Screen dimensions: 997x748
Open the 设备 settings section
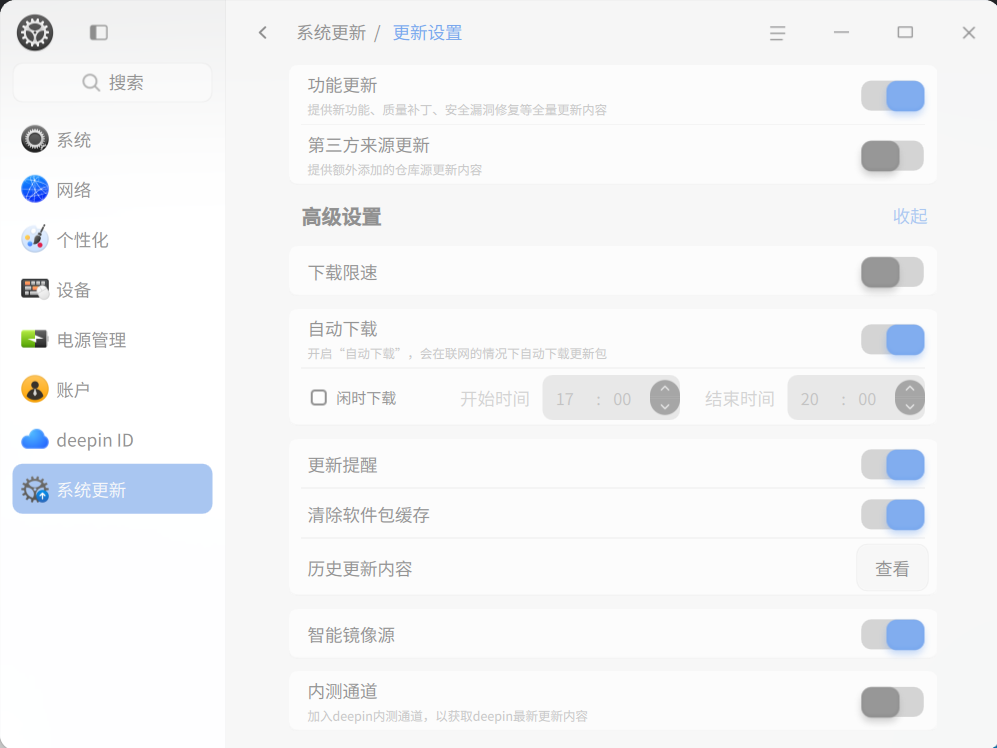pyautogui.click(x=113, y=289)
